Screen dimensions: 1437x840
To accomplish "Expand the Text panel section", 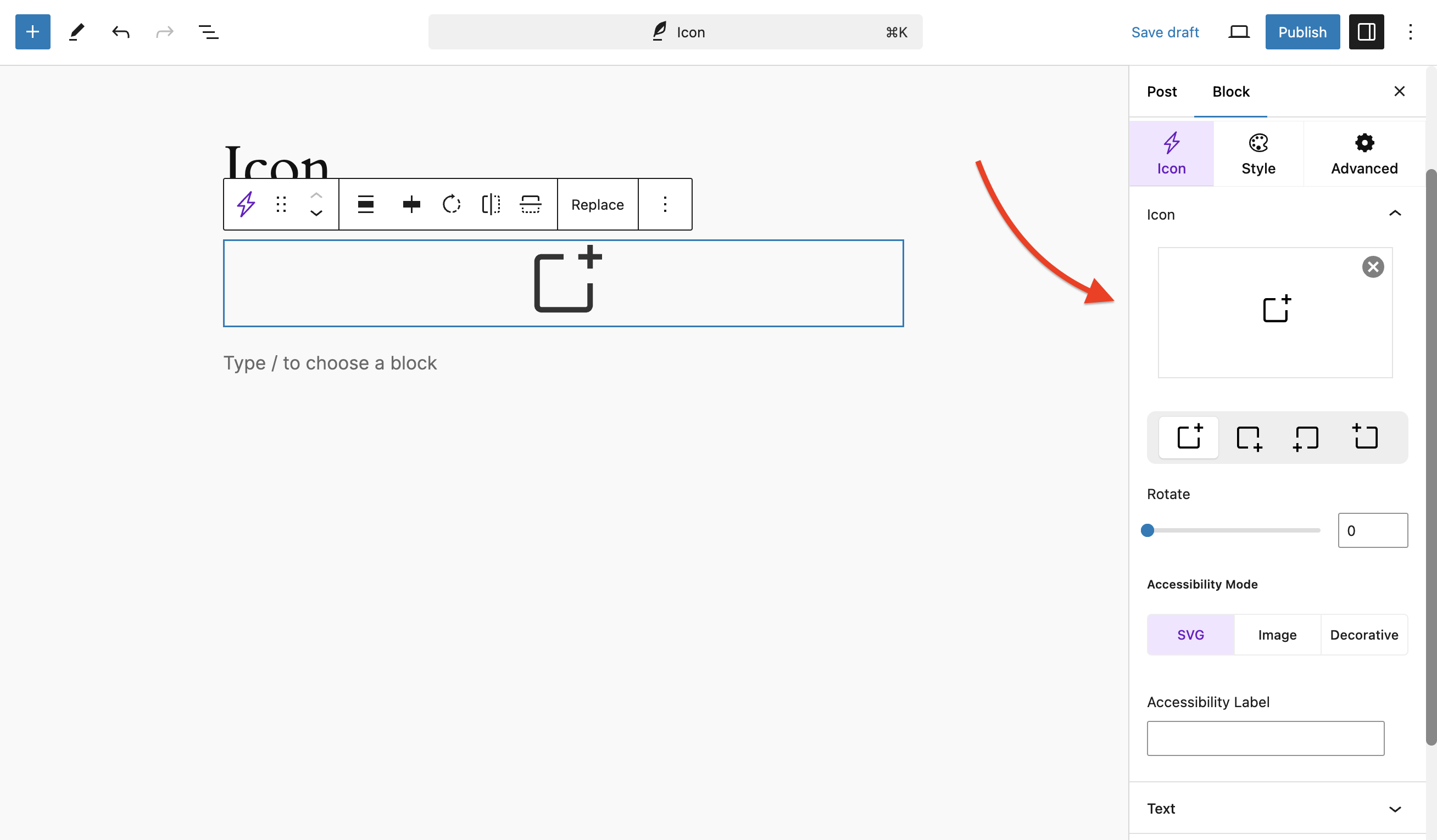I will [x=1394, y=808].
